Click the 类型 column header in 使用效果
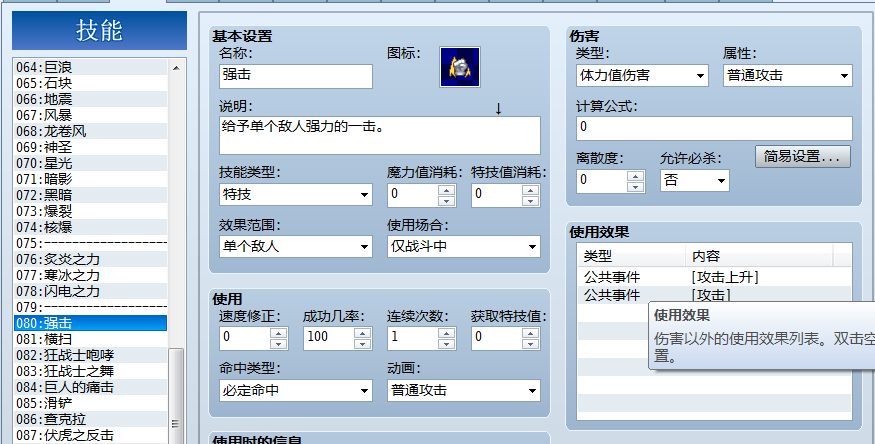875x444 pixels. point(631,256)
